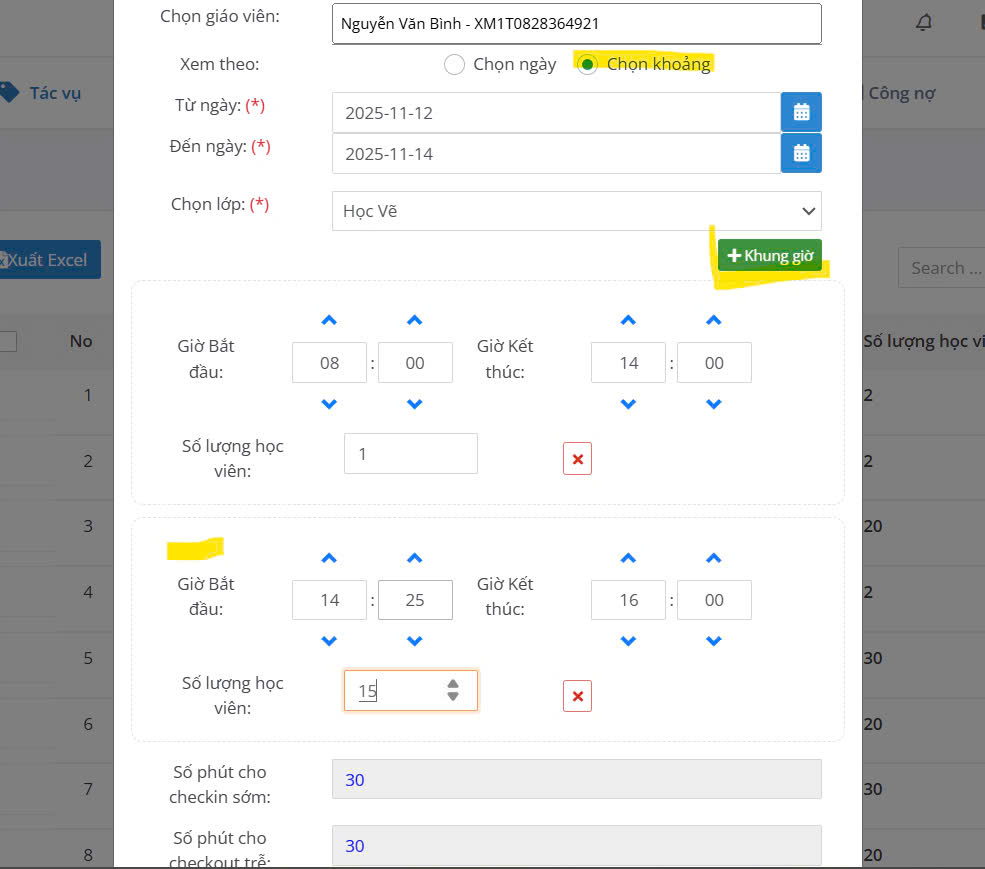Select the Chọn ngày radio option
Image resolution: width=985 pixels, height=869 pixels.
[455, 65]
